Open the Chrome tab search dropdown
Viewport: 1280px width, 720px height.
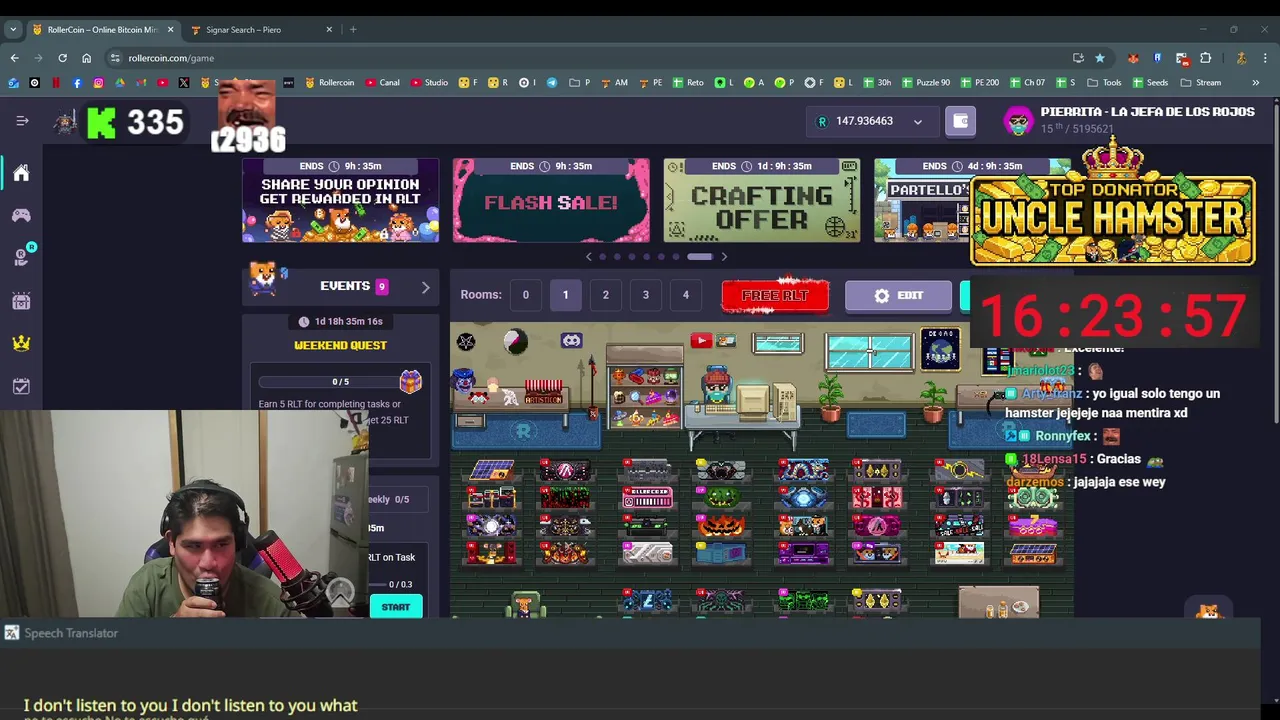click(x=13, y=29)
